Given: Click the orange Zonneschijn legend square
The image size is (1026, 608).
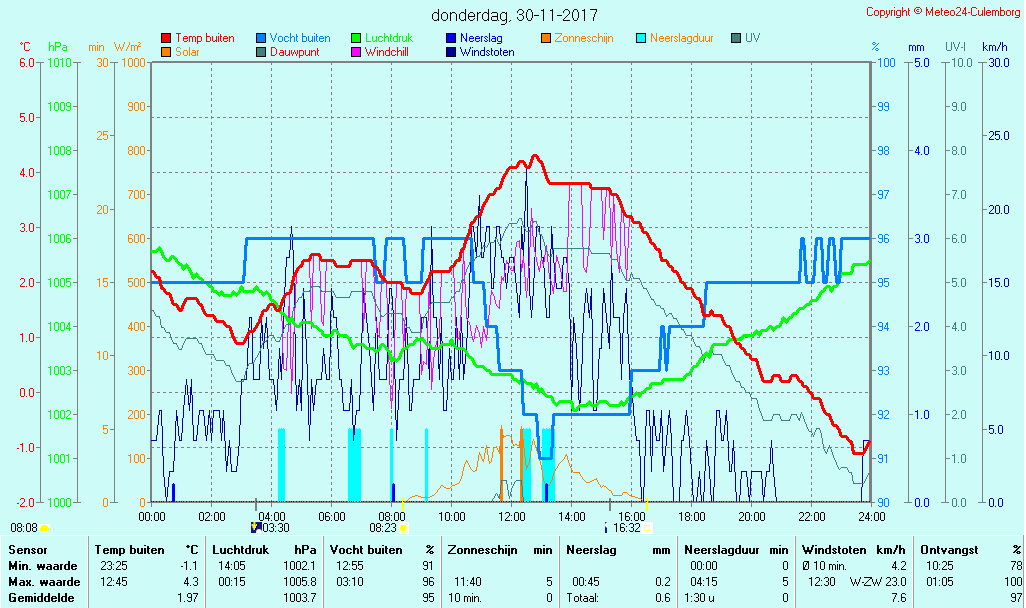Looking at the screenshot, I should click(x=546, y=39).
